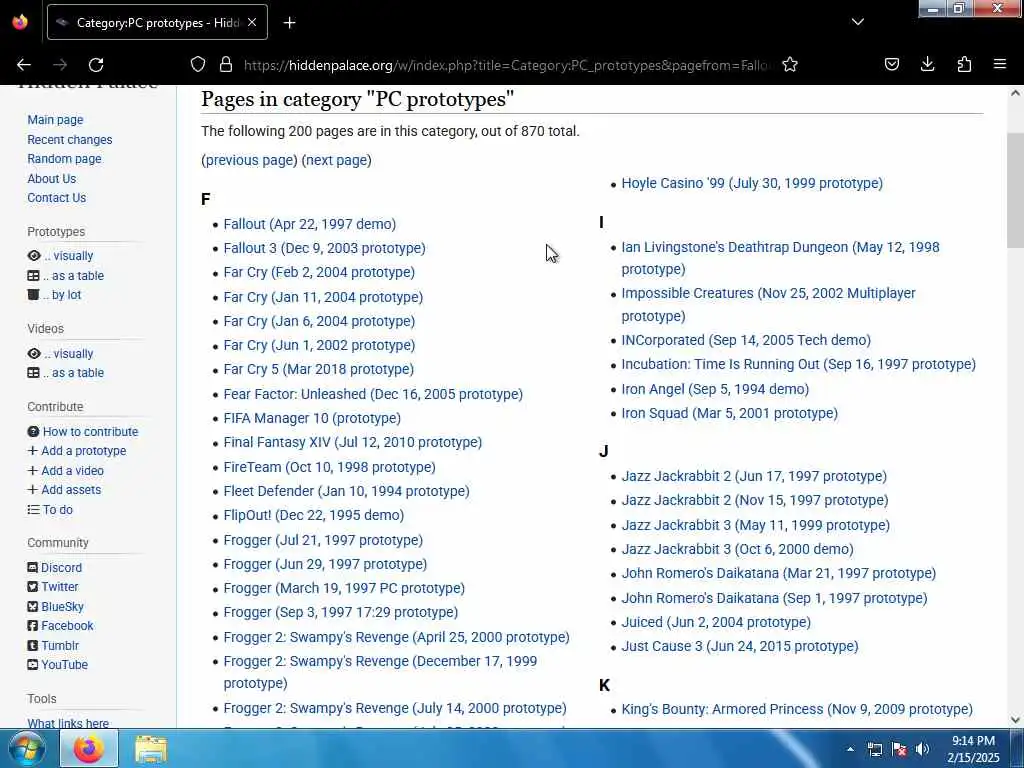This screenshot has height=768, width=1024.
Task: Open the taskbar clock and date
Action: (973, 749)
